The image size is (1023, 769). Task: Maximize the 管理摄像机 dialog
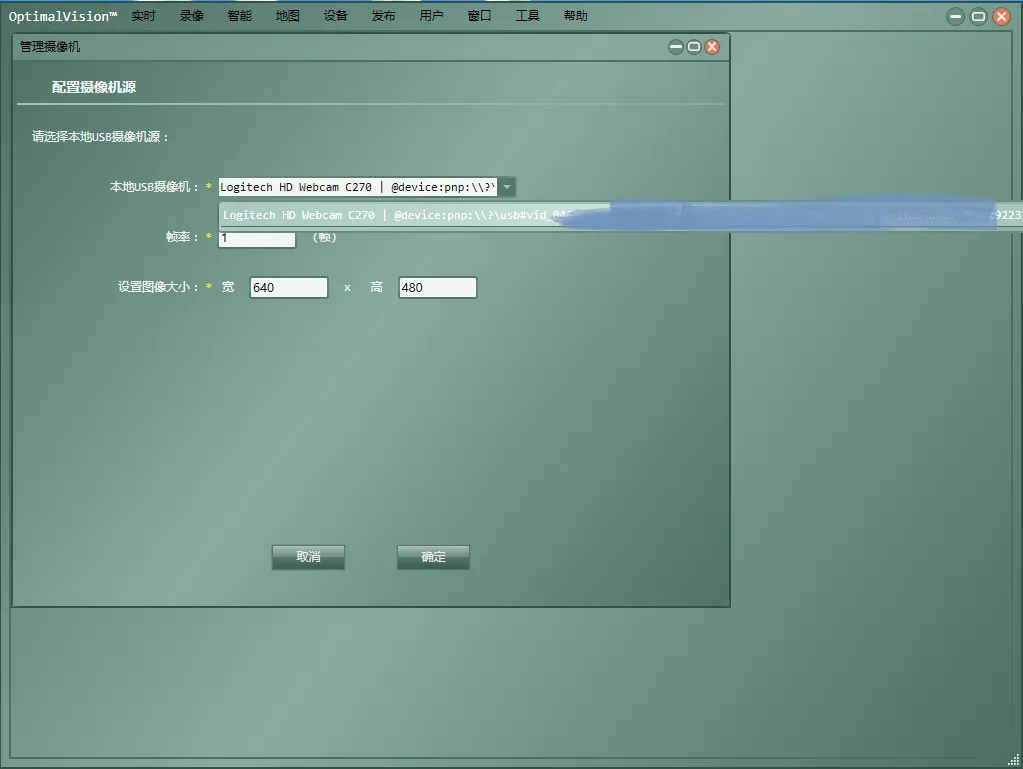[x=694, y=47]
